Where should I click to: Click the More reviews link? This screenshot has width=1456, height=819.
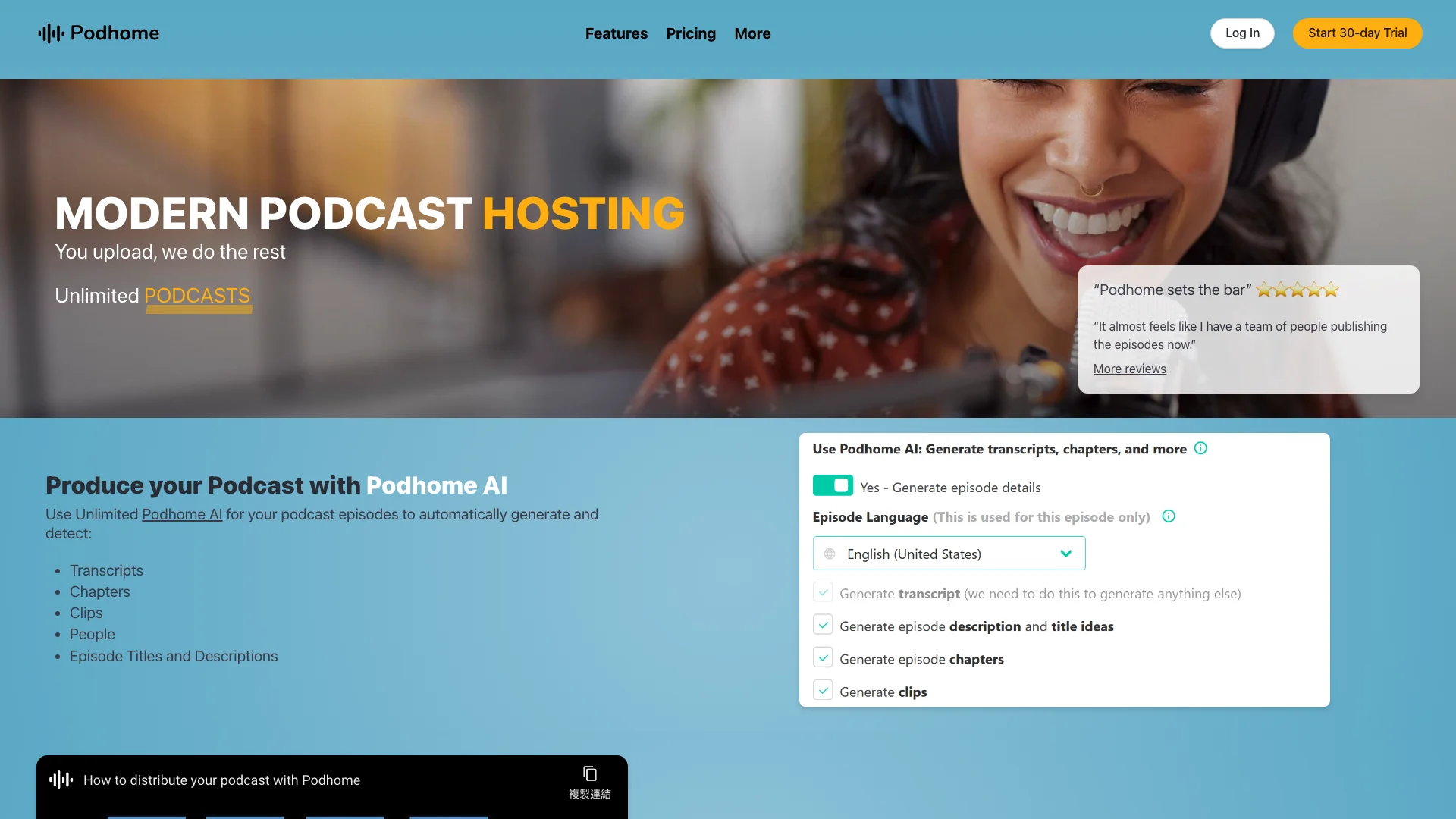point(1130,368)
